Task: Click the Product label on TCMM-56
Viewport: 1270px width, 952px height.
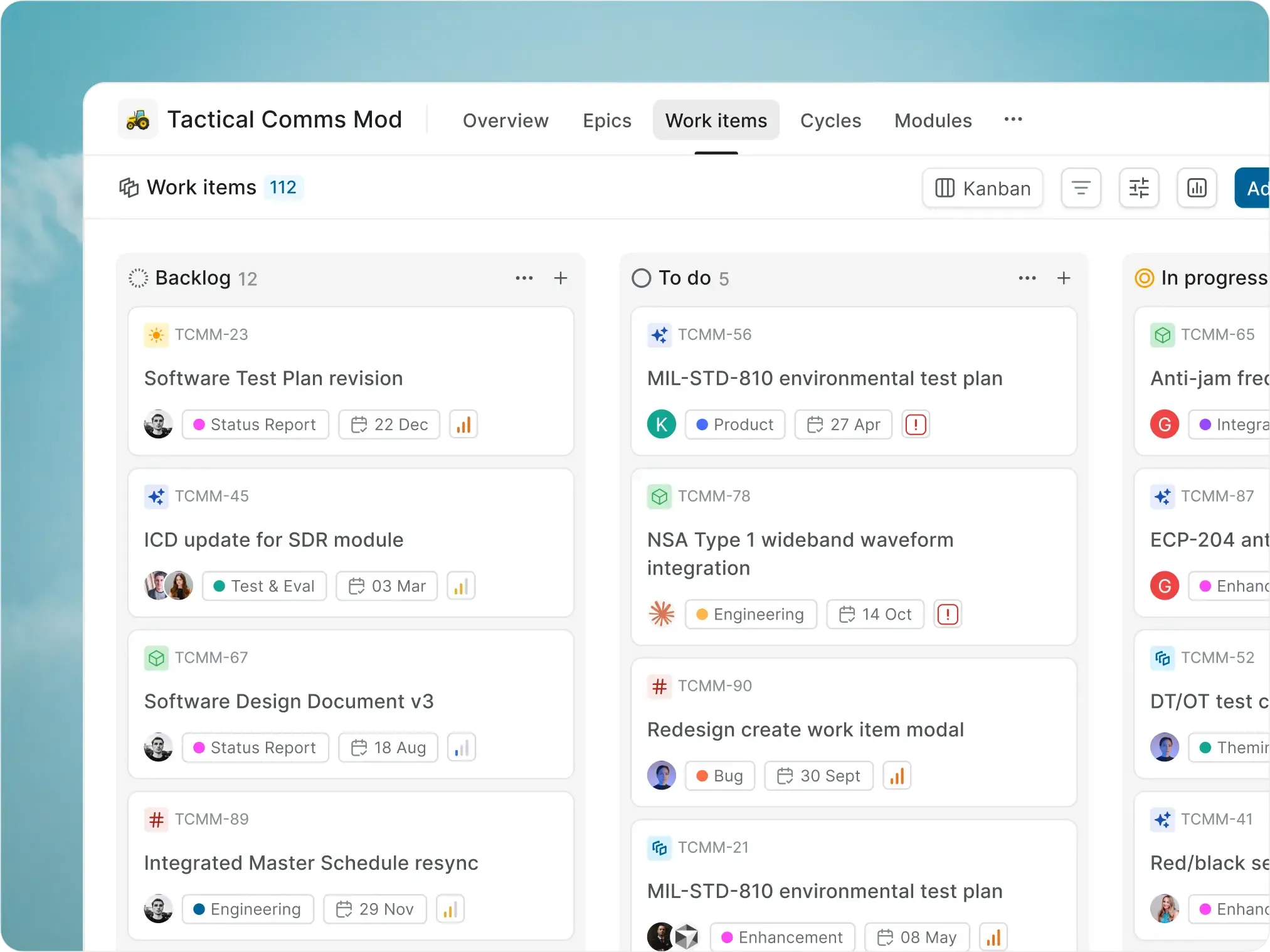Action: 735,425
